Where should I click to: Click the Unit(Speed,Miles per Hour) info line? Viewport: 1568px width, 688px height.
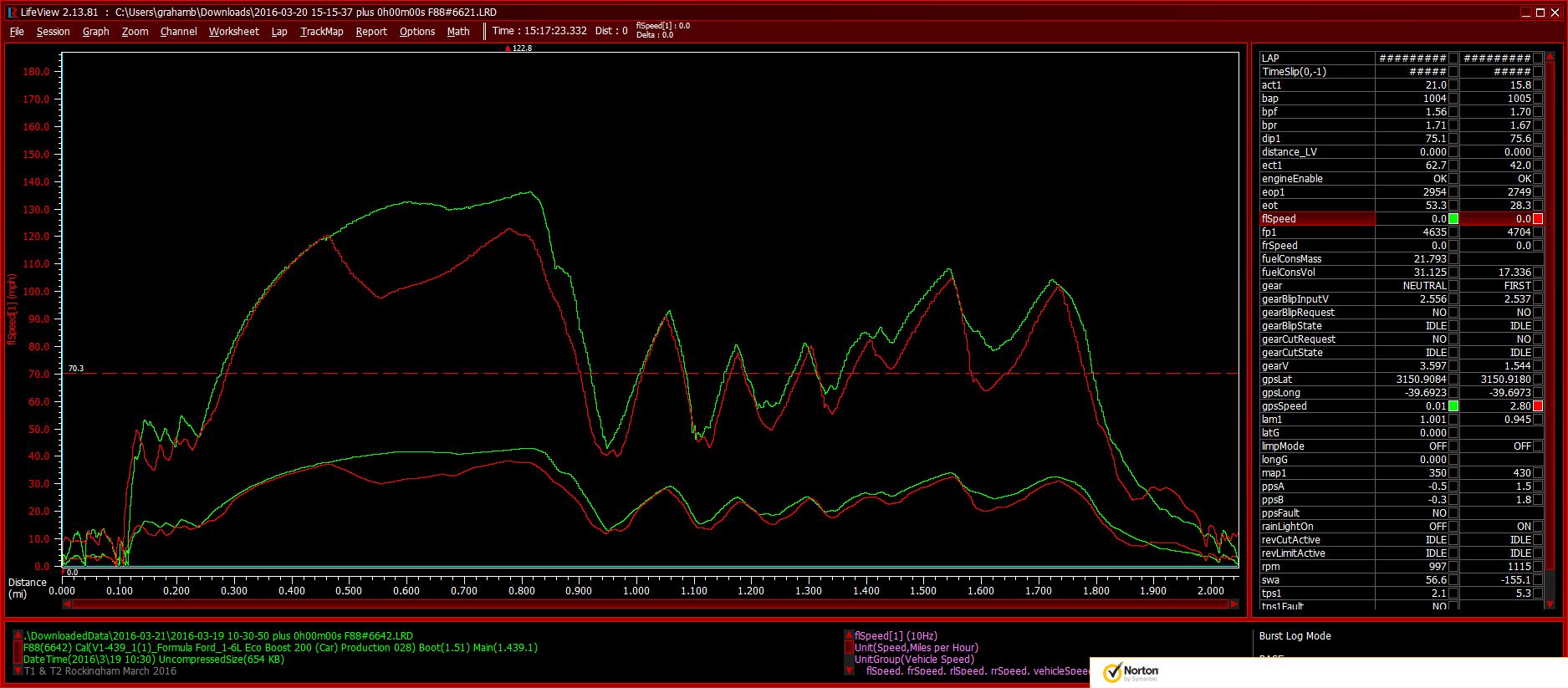[917, 648]
